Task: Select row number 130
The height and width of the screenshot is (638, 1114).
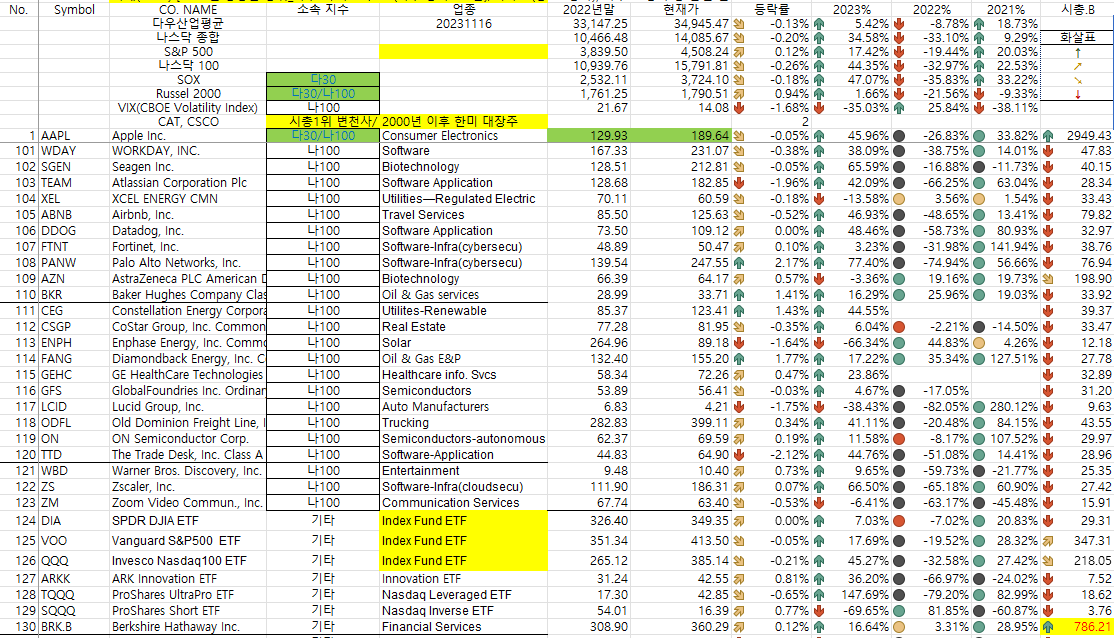Action: [25, 627]
